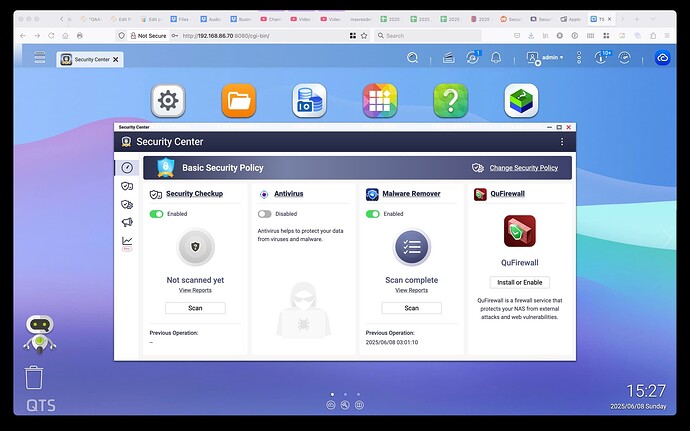Open the Help Center question mark icon
Image resolution: width=690 pixels, height=431 pixels.
pyautogui.click(x=451, y=100)
